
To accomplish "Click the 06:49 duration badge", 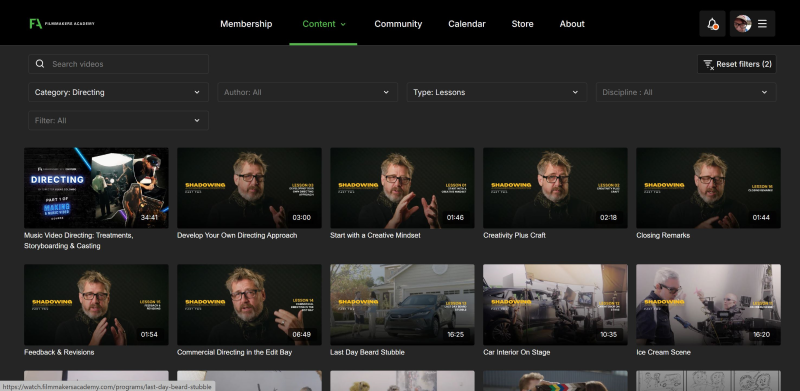I will tap(302, 334).
